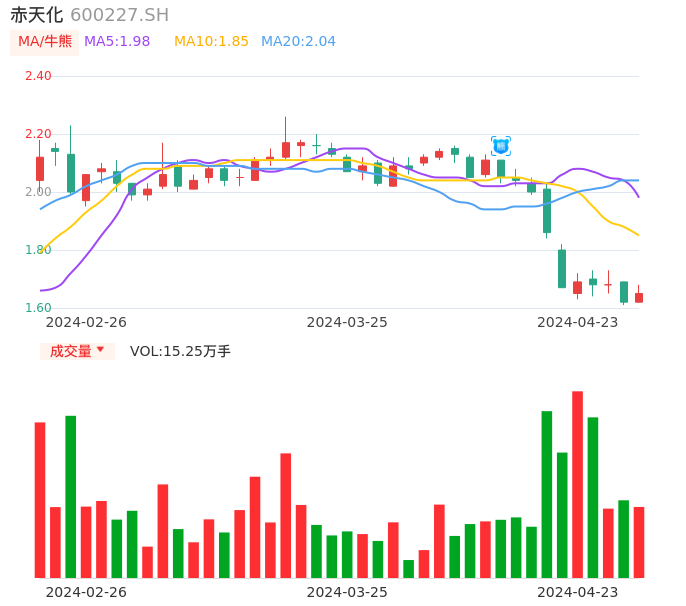This screenshot has width=686, height=606.
Task: Click the red dropdown arrow beside 成交量
Action: [100, 350]
